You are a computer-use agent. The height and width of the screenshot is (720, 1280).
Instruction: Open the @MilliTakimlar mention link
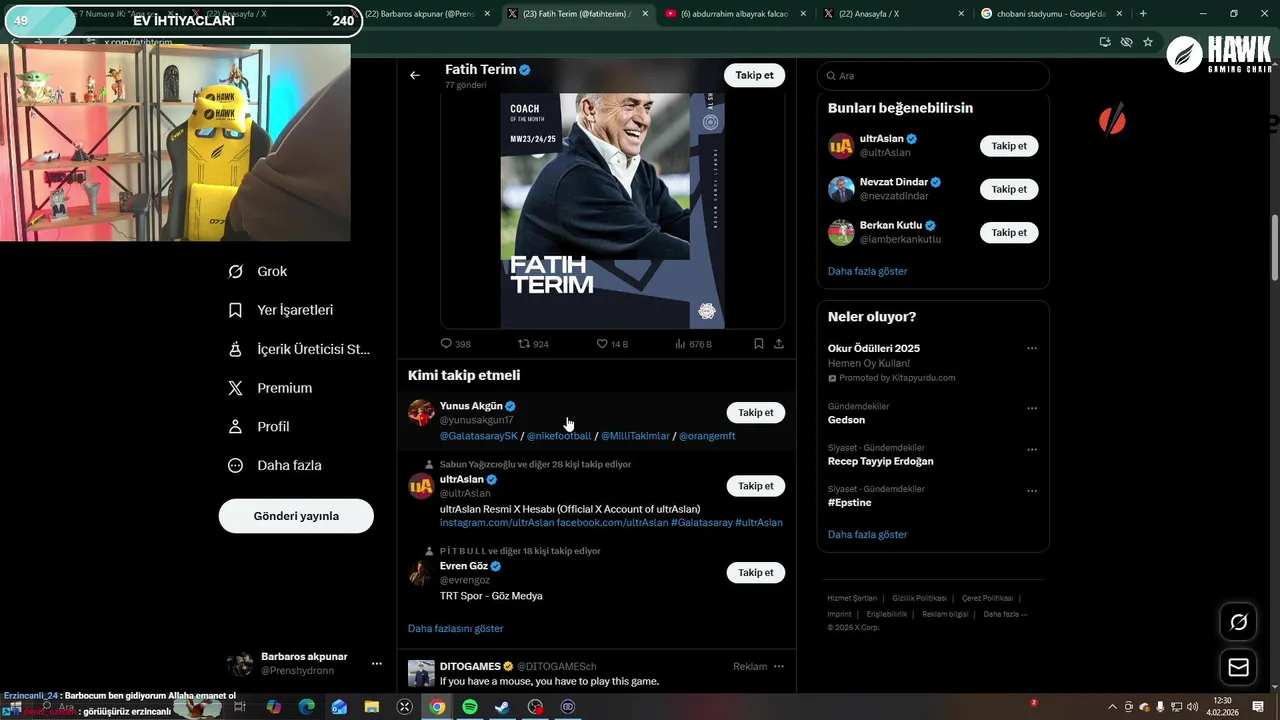point(635,436)
